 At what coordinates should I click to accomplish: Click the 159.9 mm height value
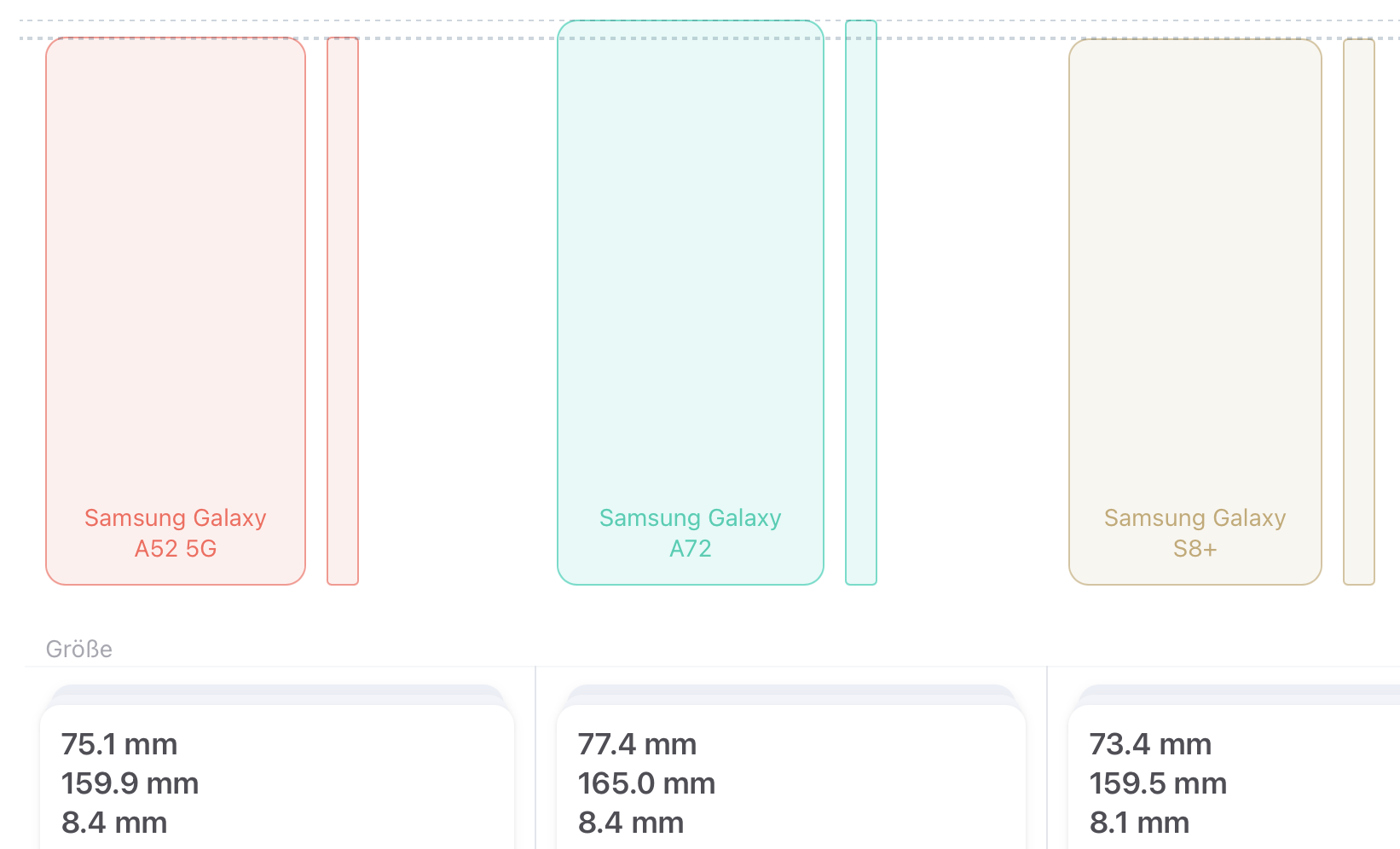[x=130, y=783]
